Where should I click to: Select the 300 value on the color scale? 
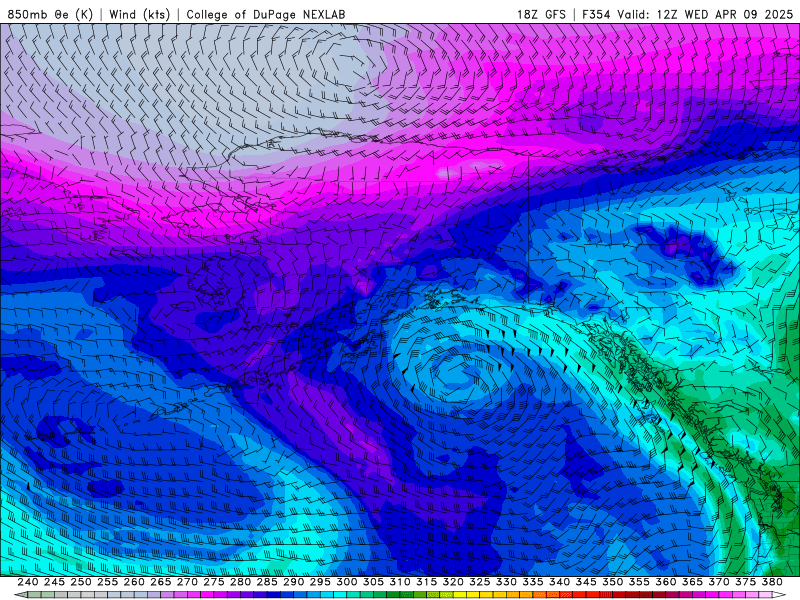pos(346,582)
